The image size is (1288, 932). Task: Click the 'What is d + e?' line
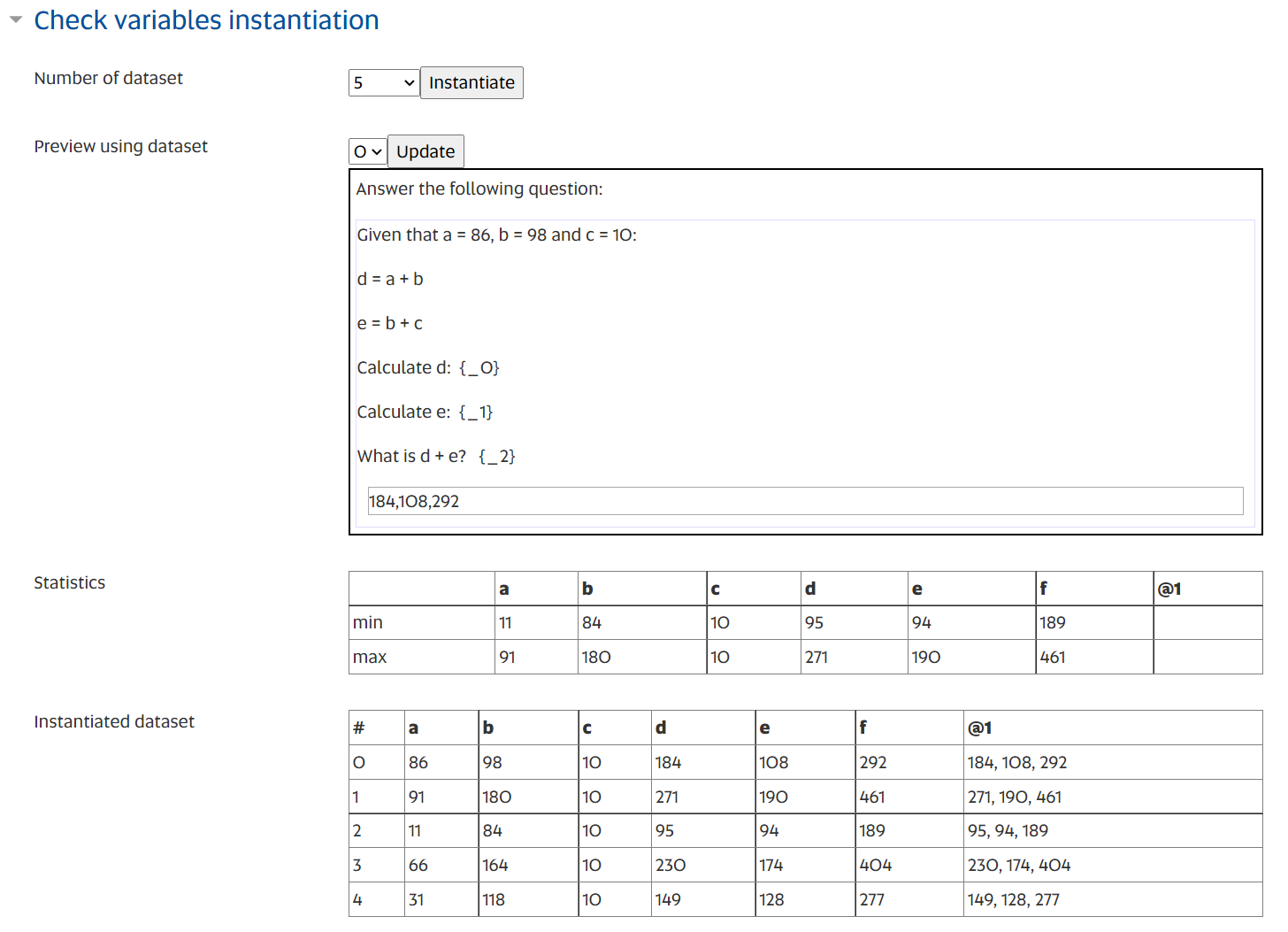(436, 456)
